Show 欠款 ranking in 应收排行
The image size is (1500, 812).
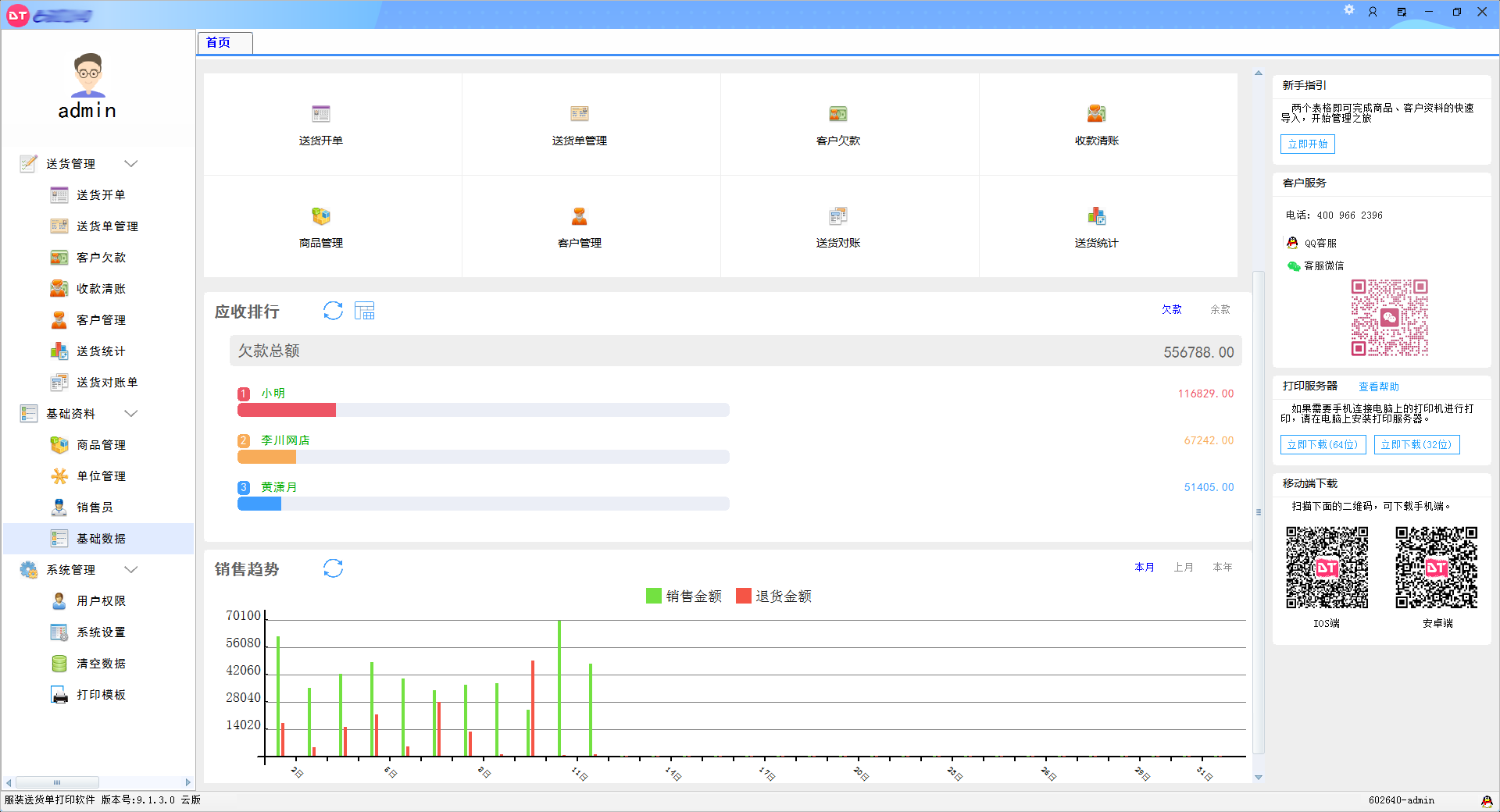(1171, 310)
